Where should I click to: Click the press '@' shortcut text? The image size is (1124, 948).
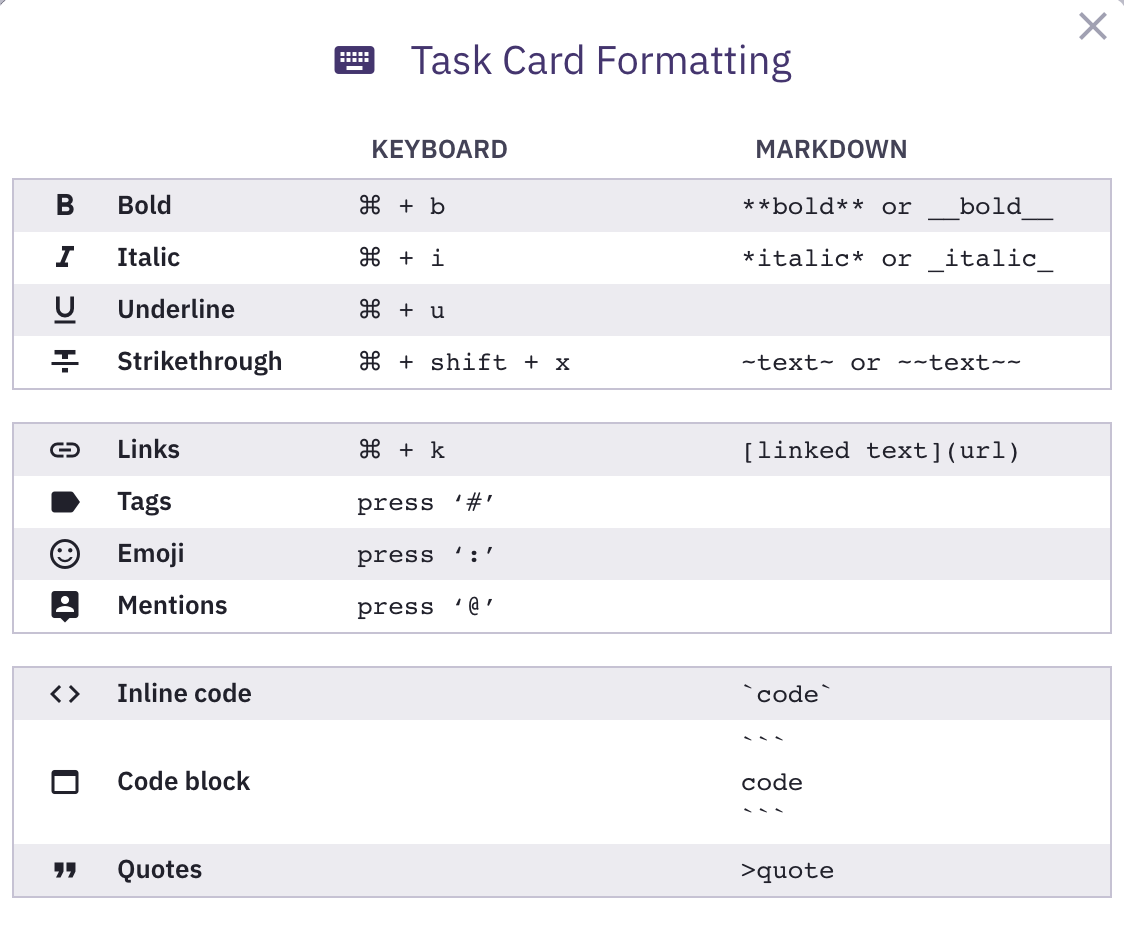click(425, 607)
